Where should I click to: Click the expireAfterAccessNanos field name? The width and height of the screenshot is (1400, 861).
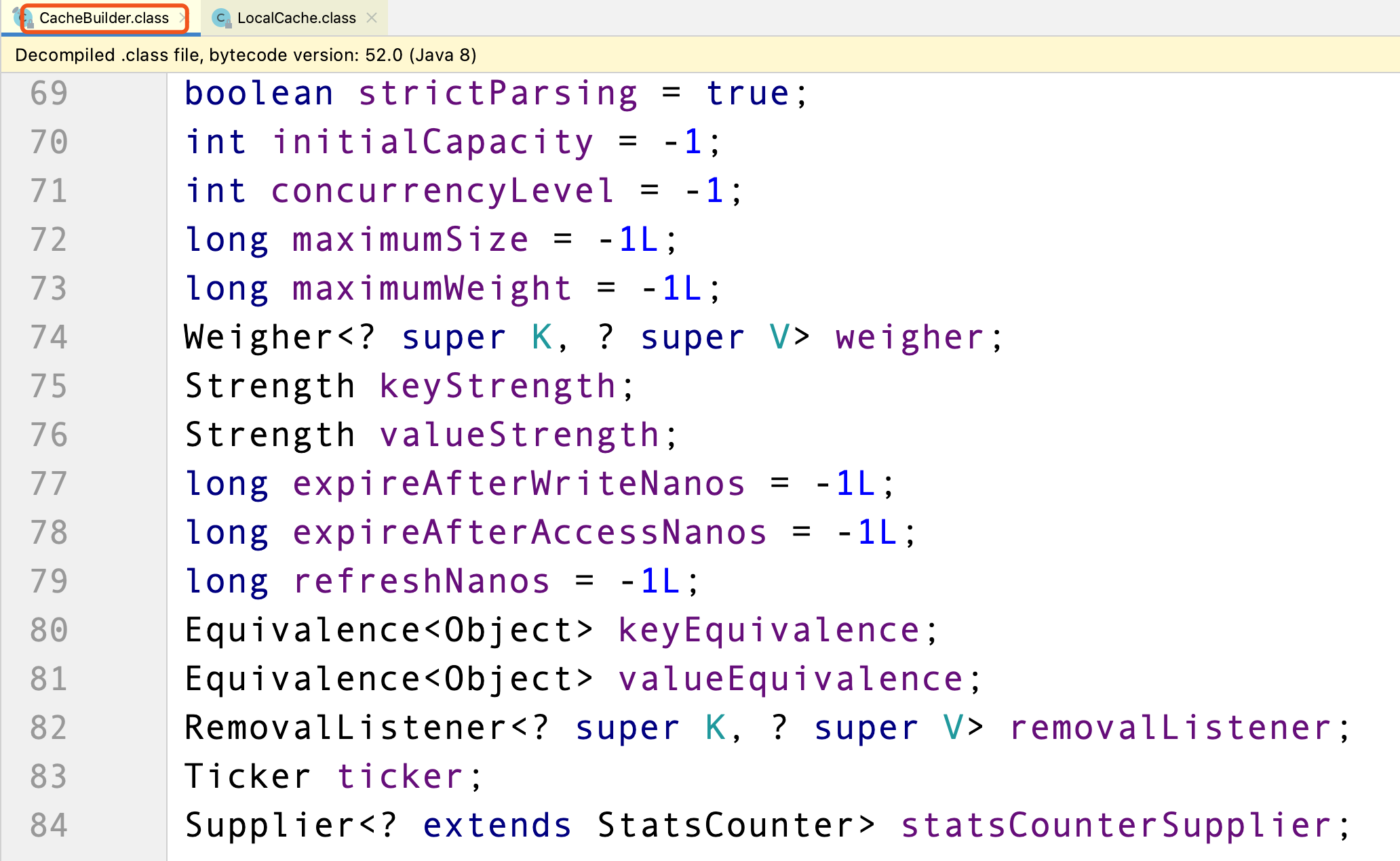point(530,533)
